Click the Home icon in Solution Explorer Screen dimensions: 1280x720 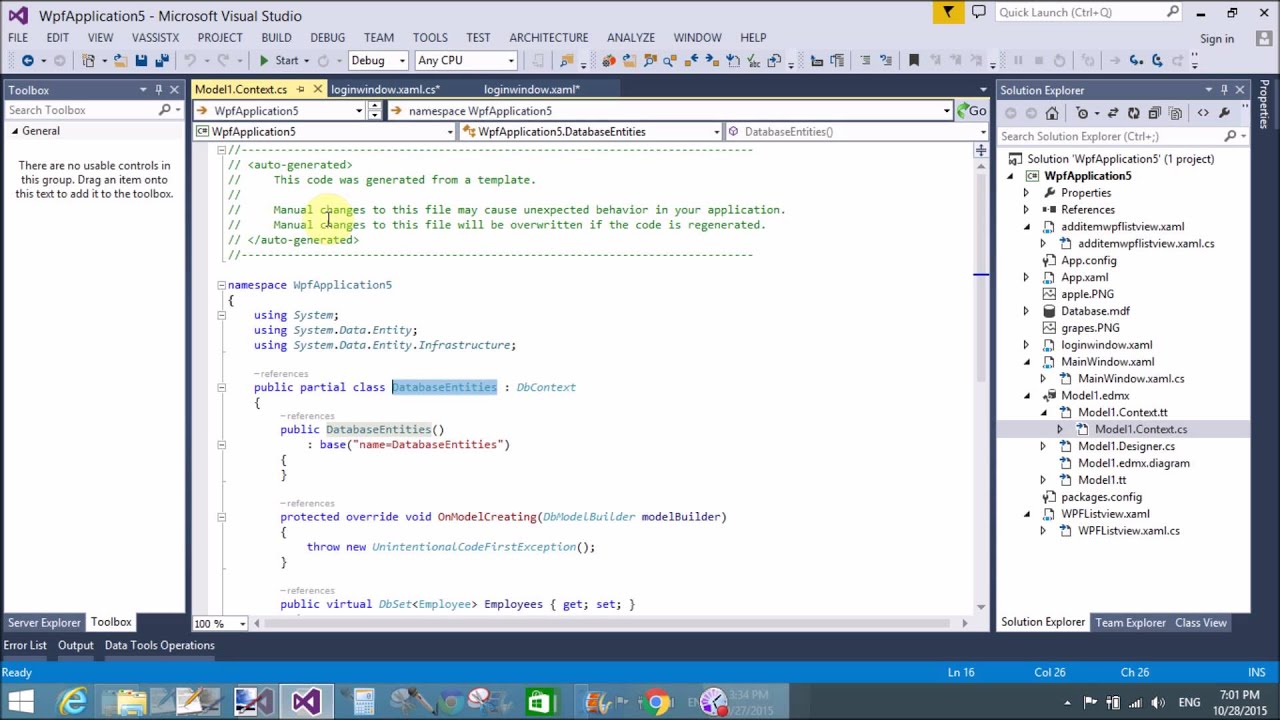(x=1052, y=113)
